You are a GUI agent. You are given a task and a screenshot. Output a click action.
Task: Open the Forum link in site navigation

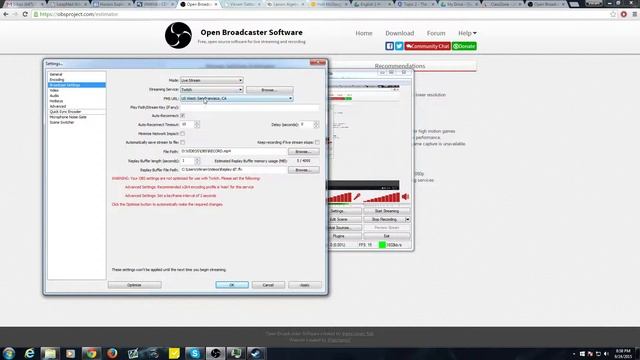(x=436, y=33)
